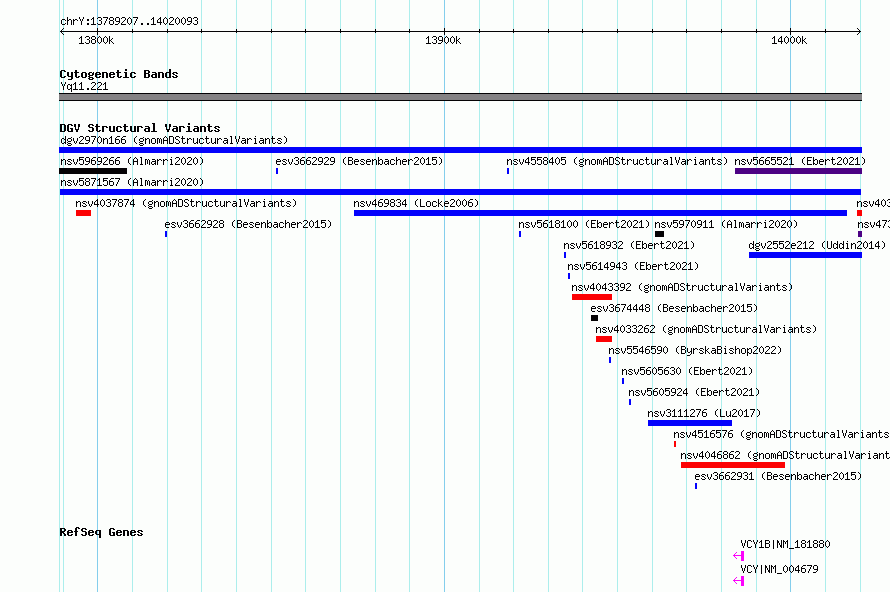Click the esv3662929 (Besenbacher2015) label
The width and height of the screenshot is (890, 592).
[359, 161]
